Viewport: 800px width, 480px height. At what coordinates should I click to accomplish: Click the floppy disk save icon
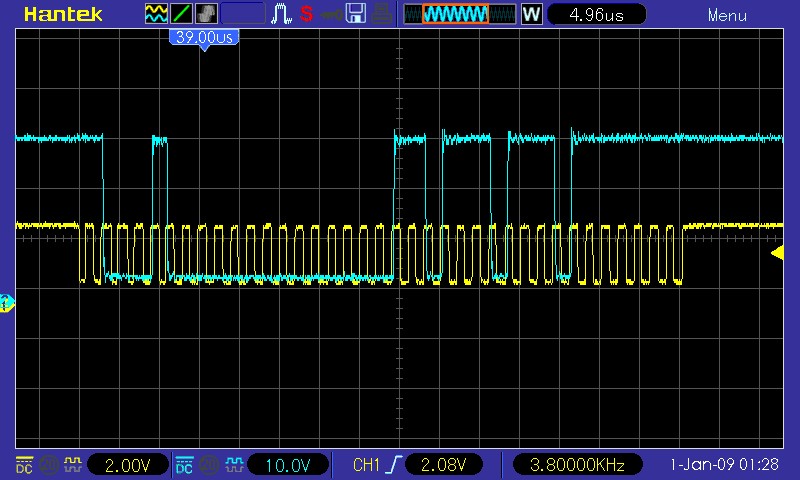[355, 14]
